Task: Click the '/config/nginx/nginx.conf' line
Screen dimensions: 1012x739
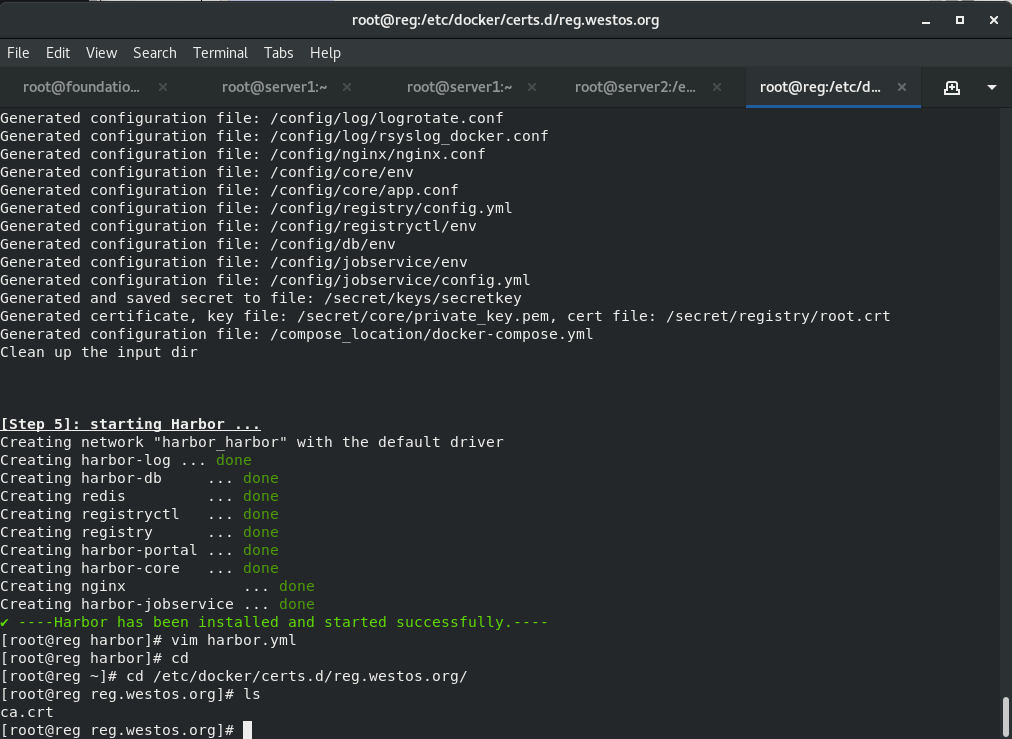Action: point(243,154)
